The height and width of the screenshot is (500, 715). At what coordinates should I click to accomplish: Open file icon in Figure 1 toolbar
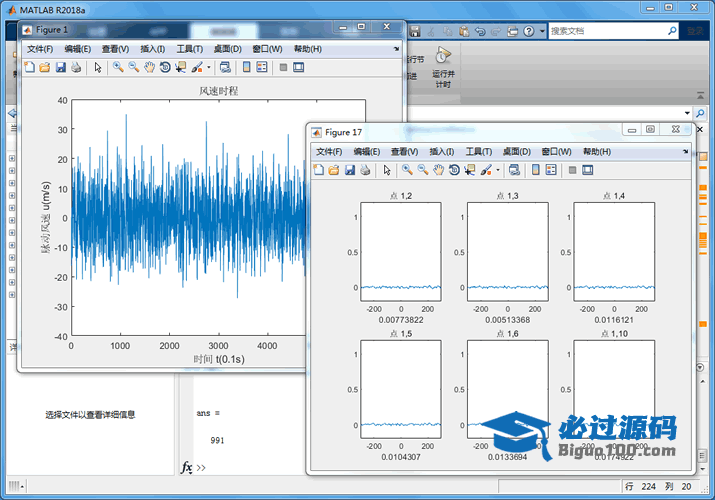click(x=45, y=67)
